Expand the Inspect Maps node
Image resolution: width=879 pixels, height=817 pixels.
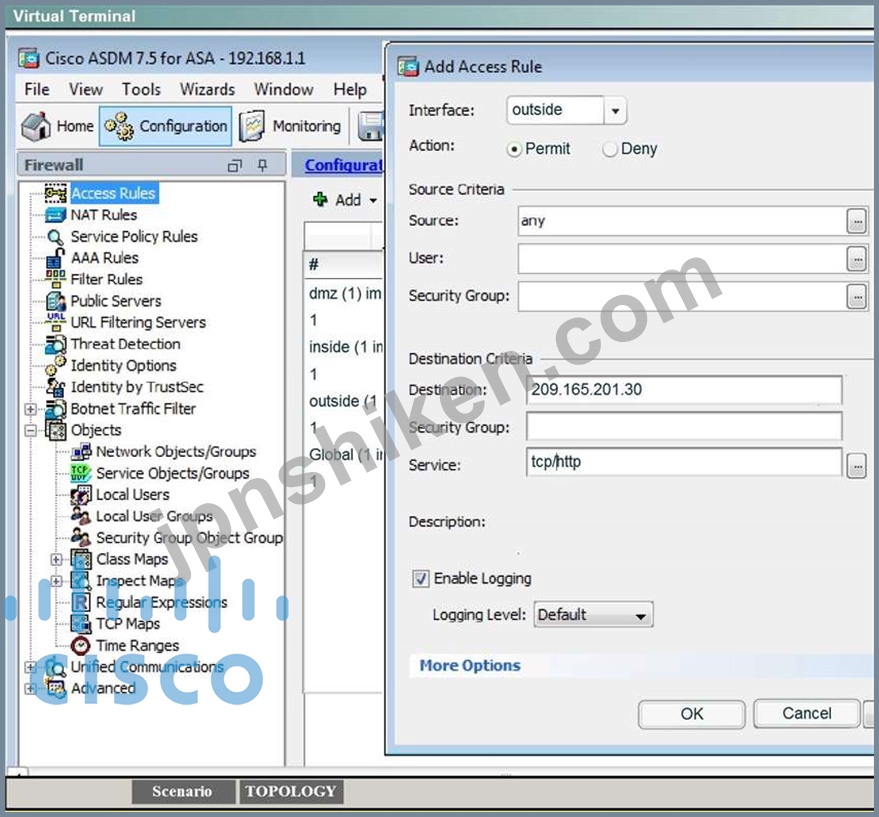coord(56,581)
